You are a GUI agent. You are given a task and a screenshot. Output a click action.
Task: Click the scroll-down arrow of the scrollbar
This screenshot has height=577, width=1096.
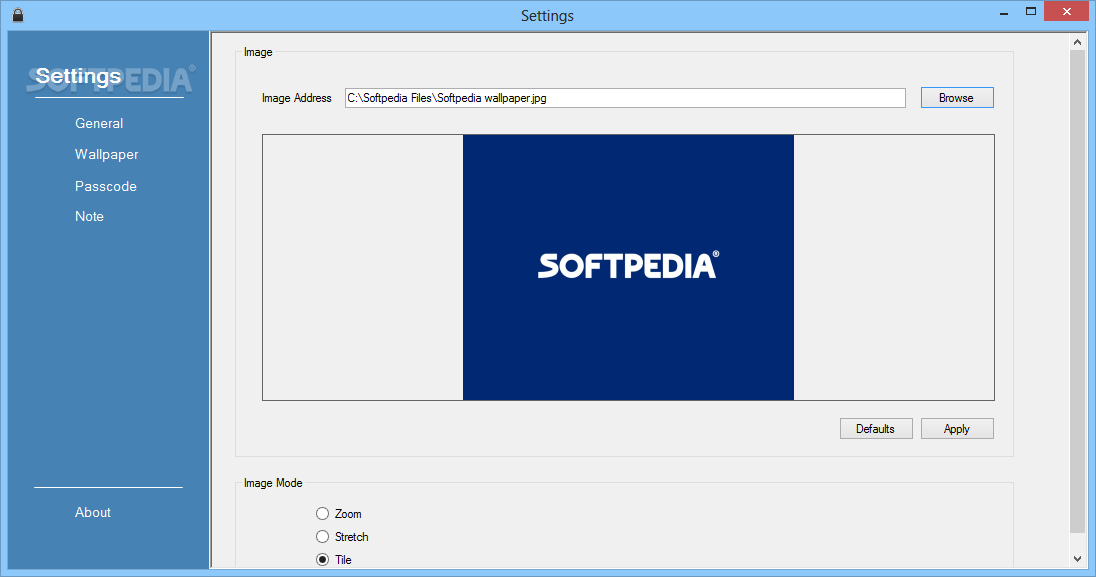click(x=1077, y=559)
